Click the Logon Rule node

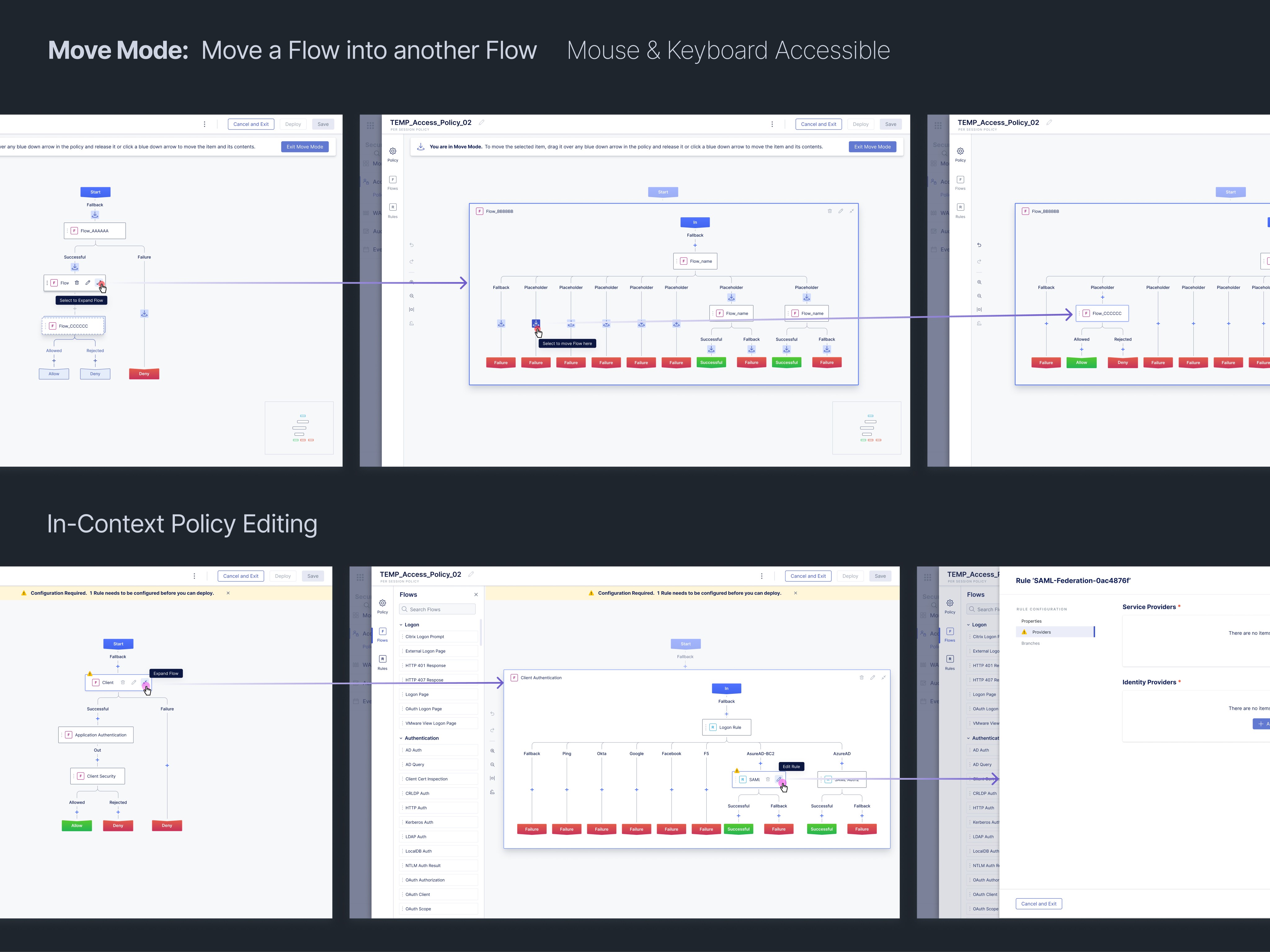(x=727, y=728)
